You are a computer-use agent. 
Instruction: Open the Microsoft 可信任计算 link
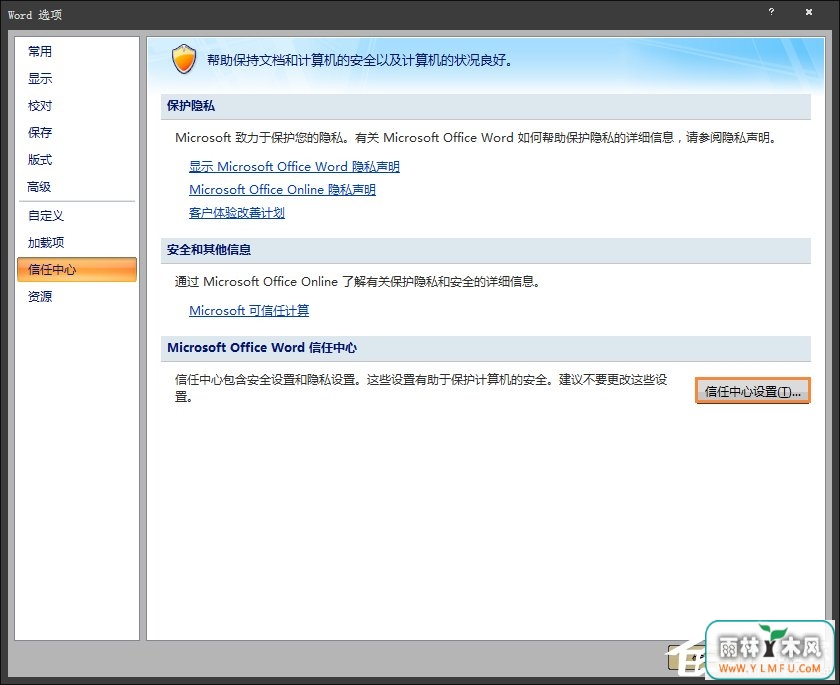[249, 311]
